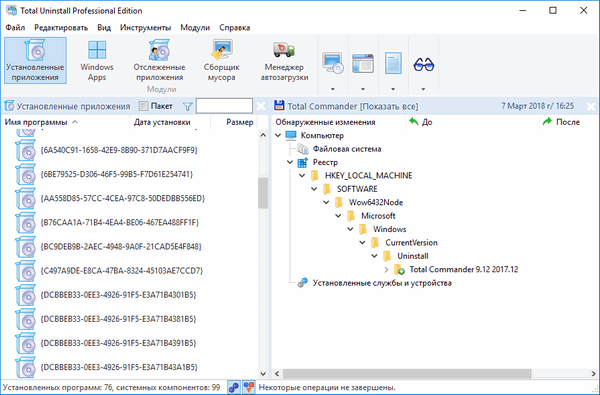This screenshot has height=395, width=600.
Task: Open dropdown arrow under document page icon
Action: point(393,89)
